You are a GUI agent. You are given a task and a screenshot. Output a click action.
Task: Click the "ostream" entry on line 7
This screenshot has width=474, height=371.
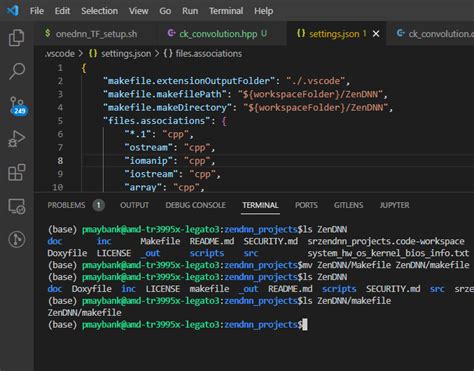[x=149, y=147]
